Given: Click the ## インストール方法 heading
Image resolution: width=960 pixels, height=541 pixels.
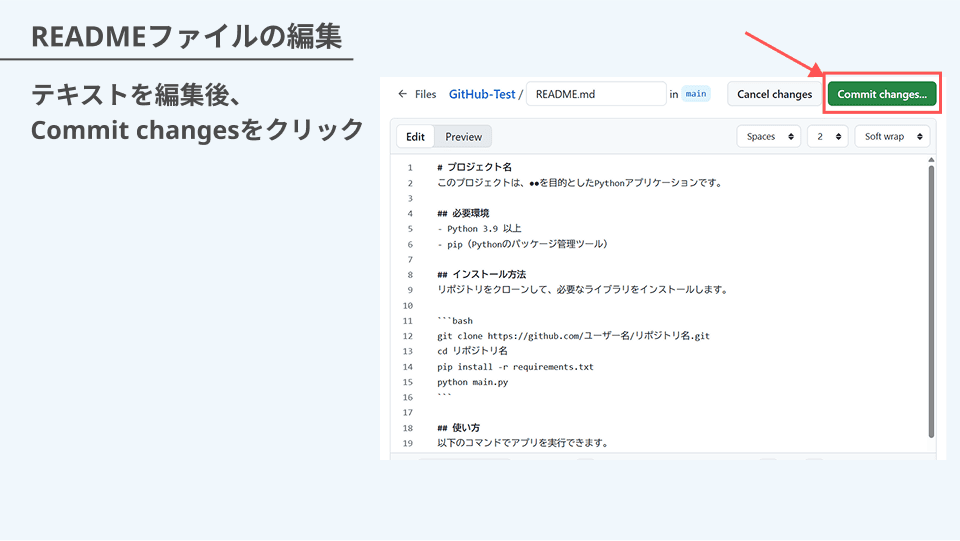Looking at the screenshot, I should click(481, 274).
